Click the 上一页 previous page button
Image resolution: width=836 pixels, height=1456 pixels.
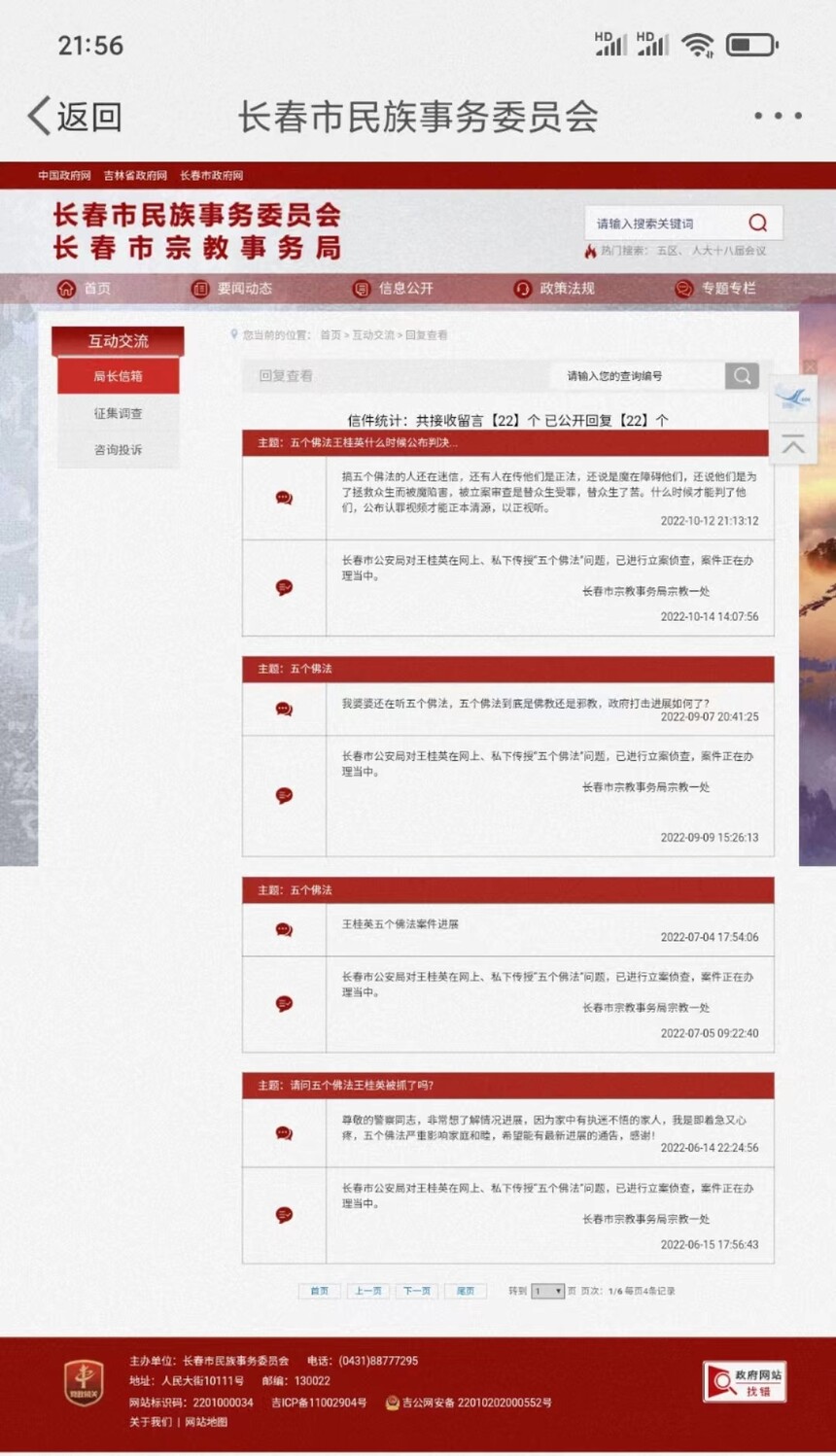(x=367, y=1291)
